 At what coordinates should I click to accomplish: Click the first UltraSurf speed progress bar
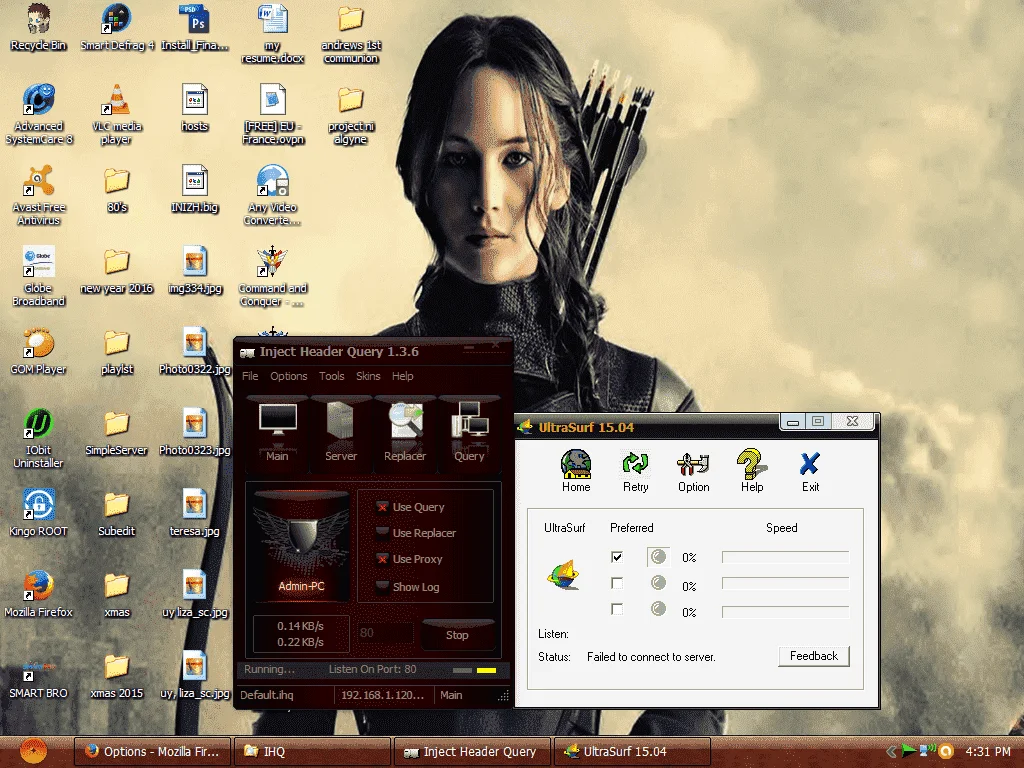tap(786, 557)
